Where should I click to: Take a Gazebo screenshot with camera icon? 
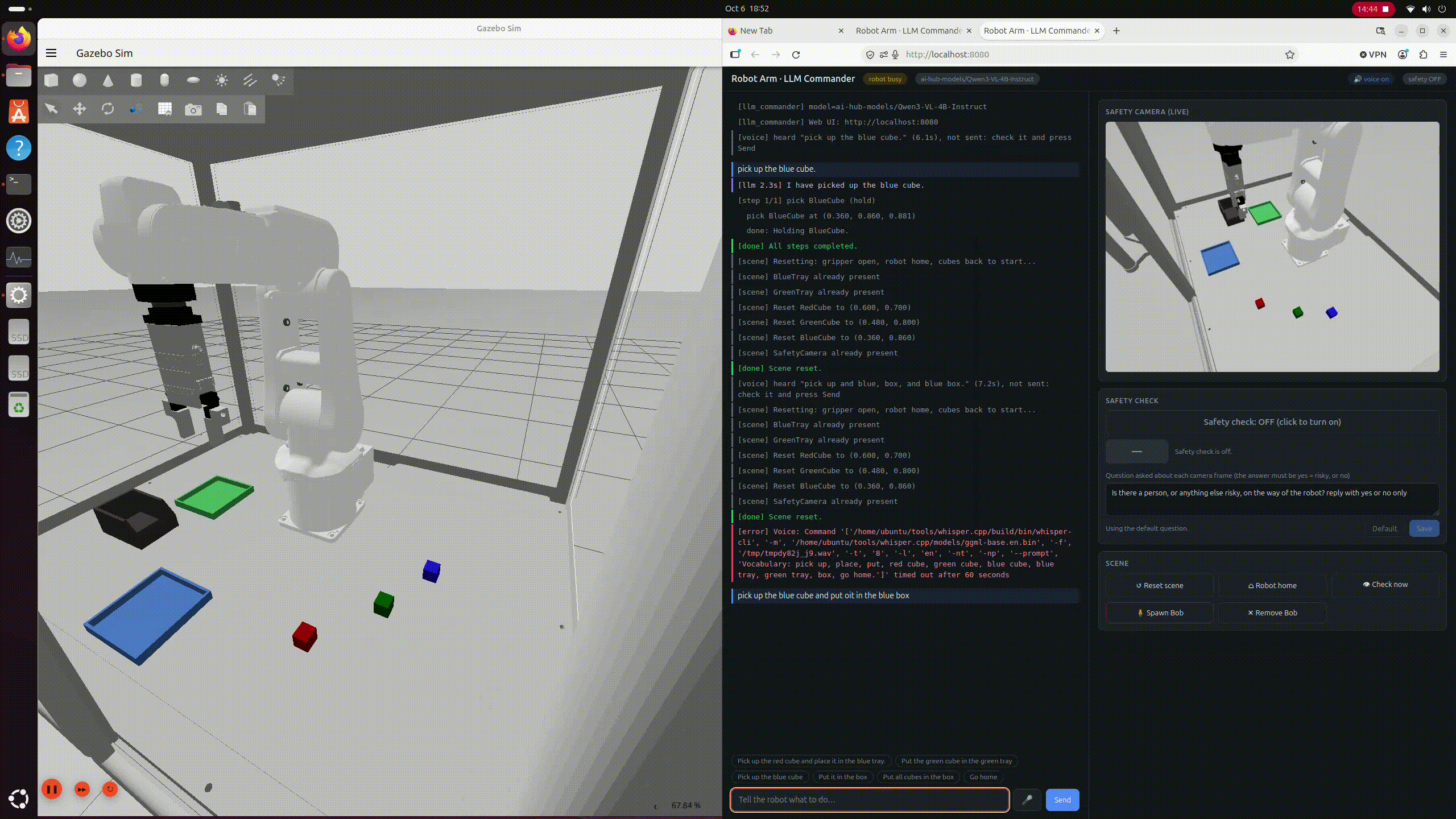(193, 109)
